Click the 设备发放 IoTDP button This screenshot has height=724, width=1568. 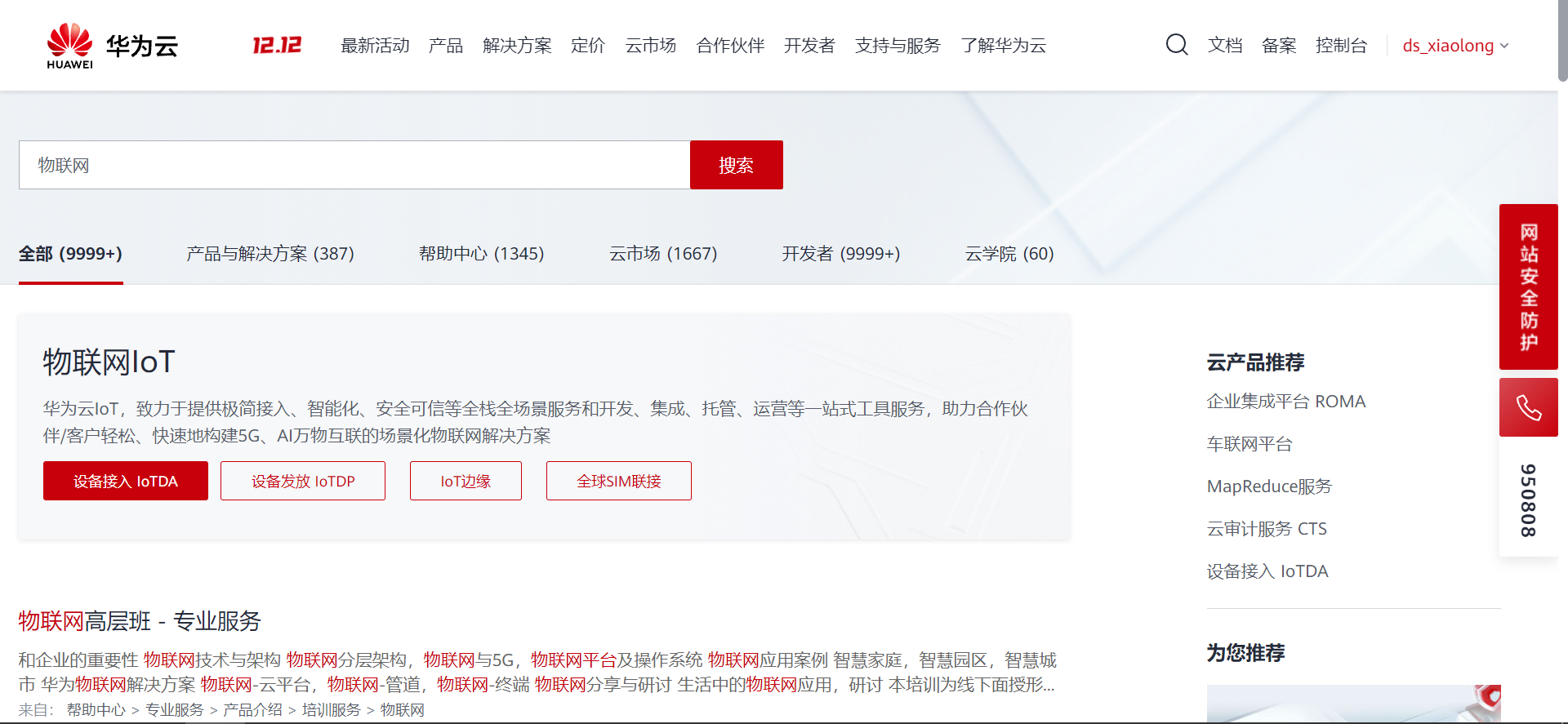pos(303,481)
